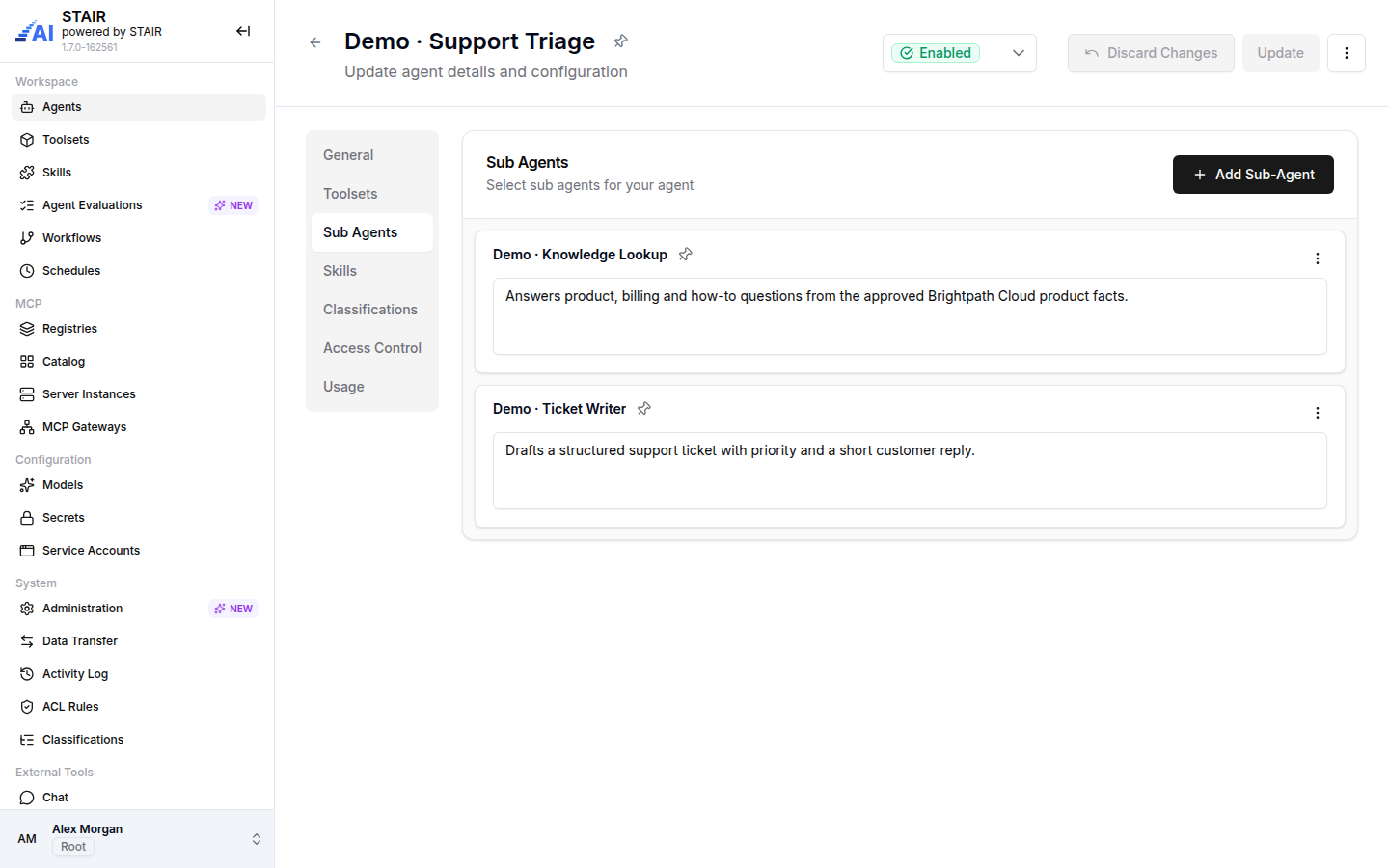Expand the Alex Morgan account switcher
This screenshot has height=868, width=1389.
[257, 839]
